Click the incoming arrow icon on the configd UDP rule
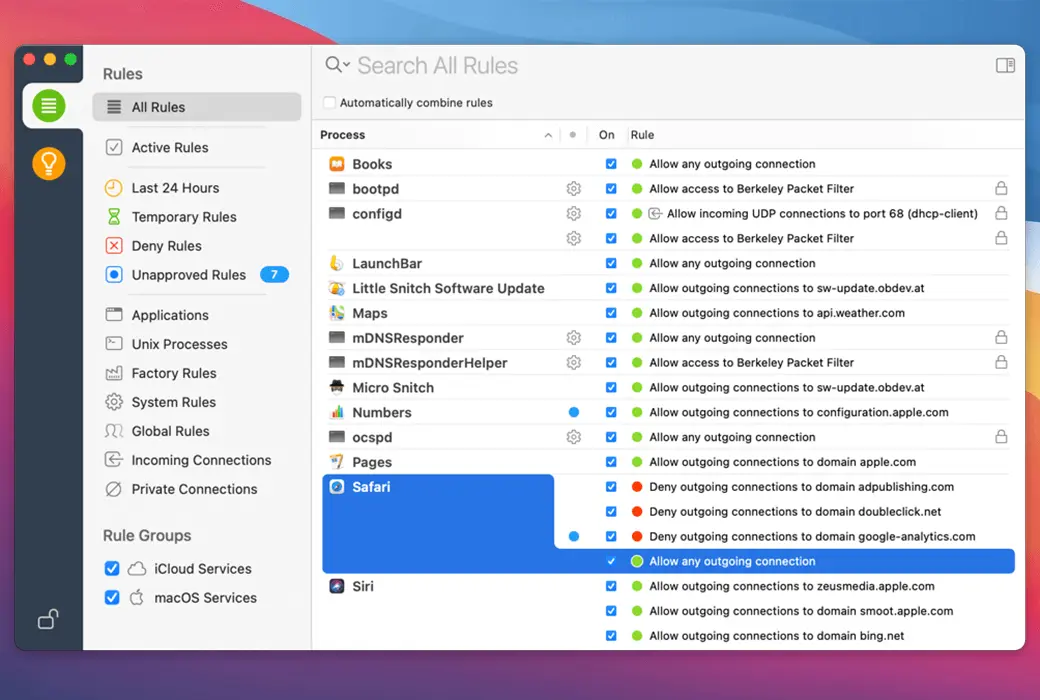This screenshot has width=1040, height=700. click(x=655, y=214)
